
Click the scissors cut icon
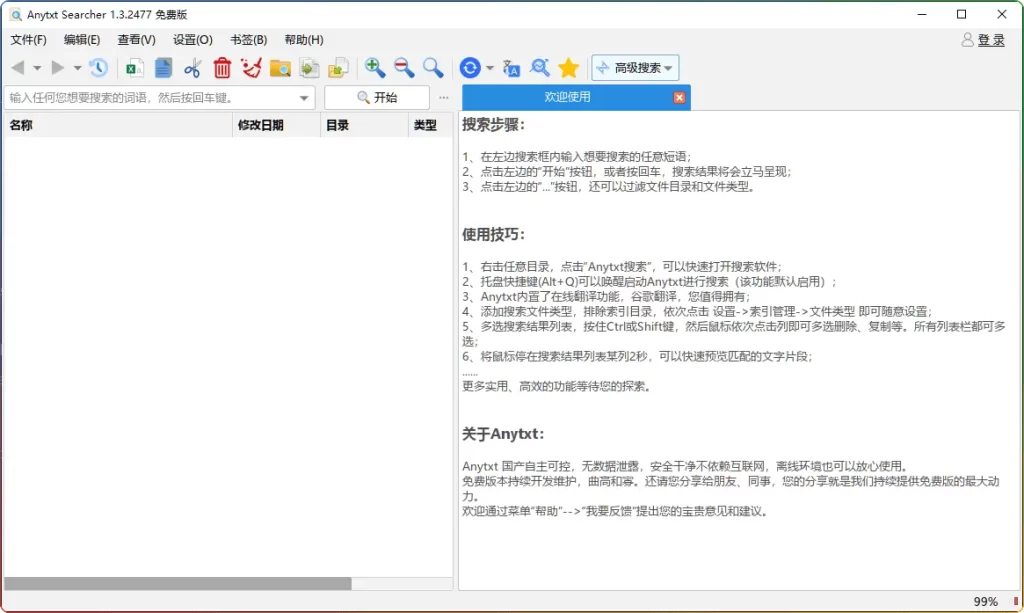[x=192, y=68]
